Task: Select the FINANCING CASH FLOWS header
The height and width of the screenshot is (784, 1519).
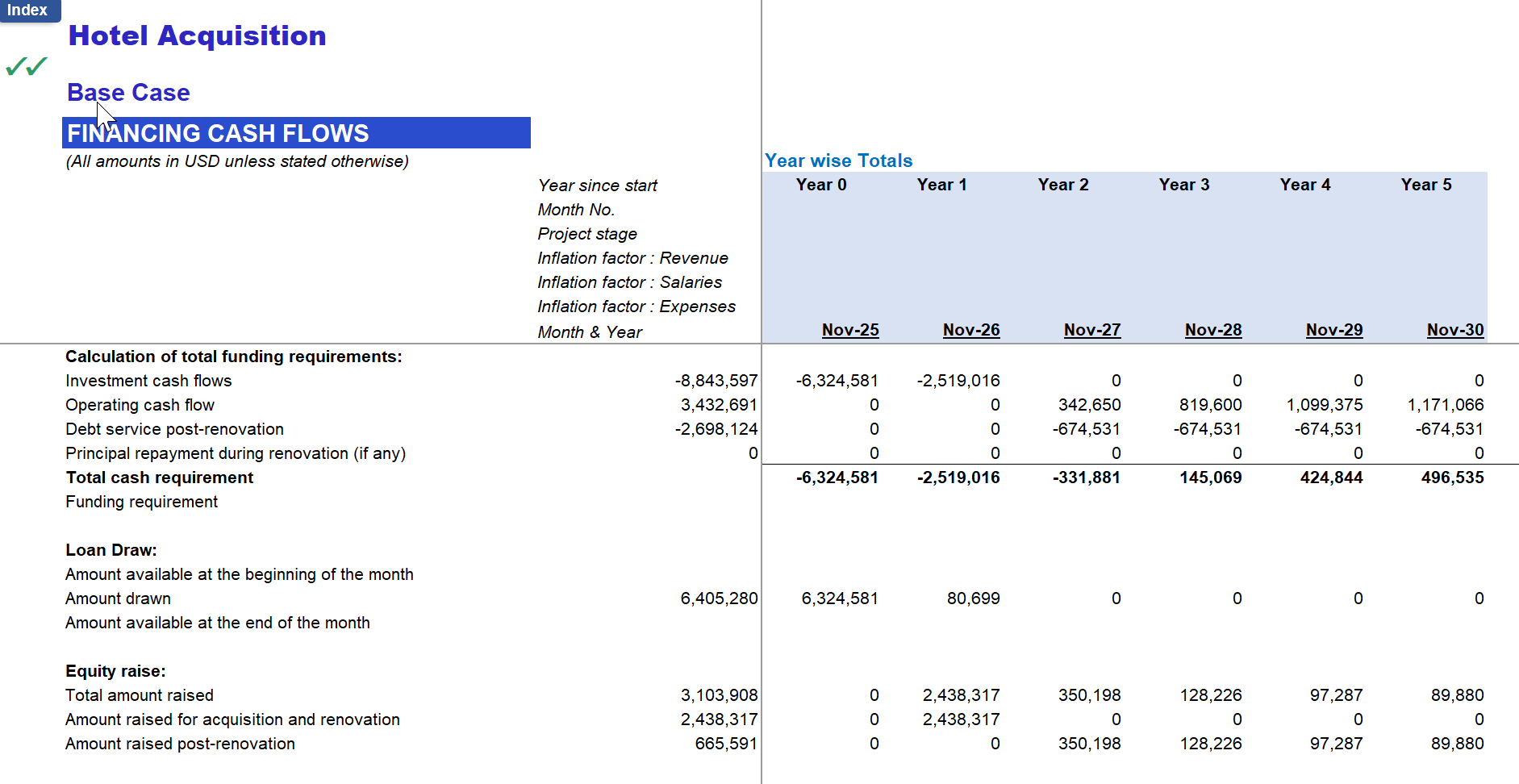Action: click(218, 133)
